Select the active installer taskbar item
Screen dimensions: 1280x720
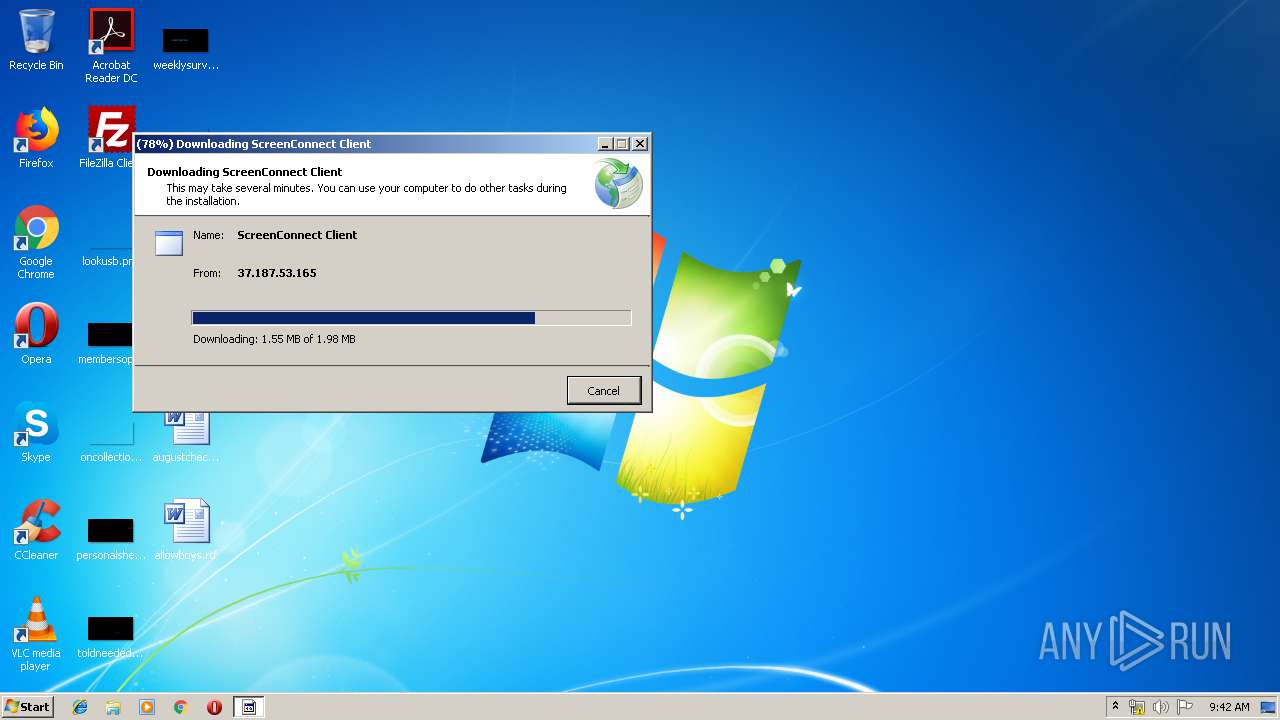click(x=249, y=707)
